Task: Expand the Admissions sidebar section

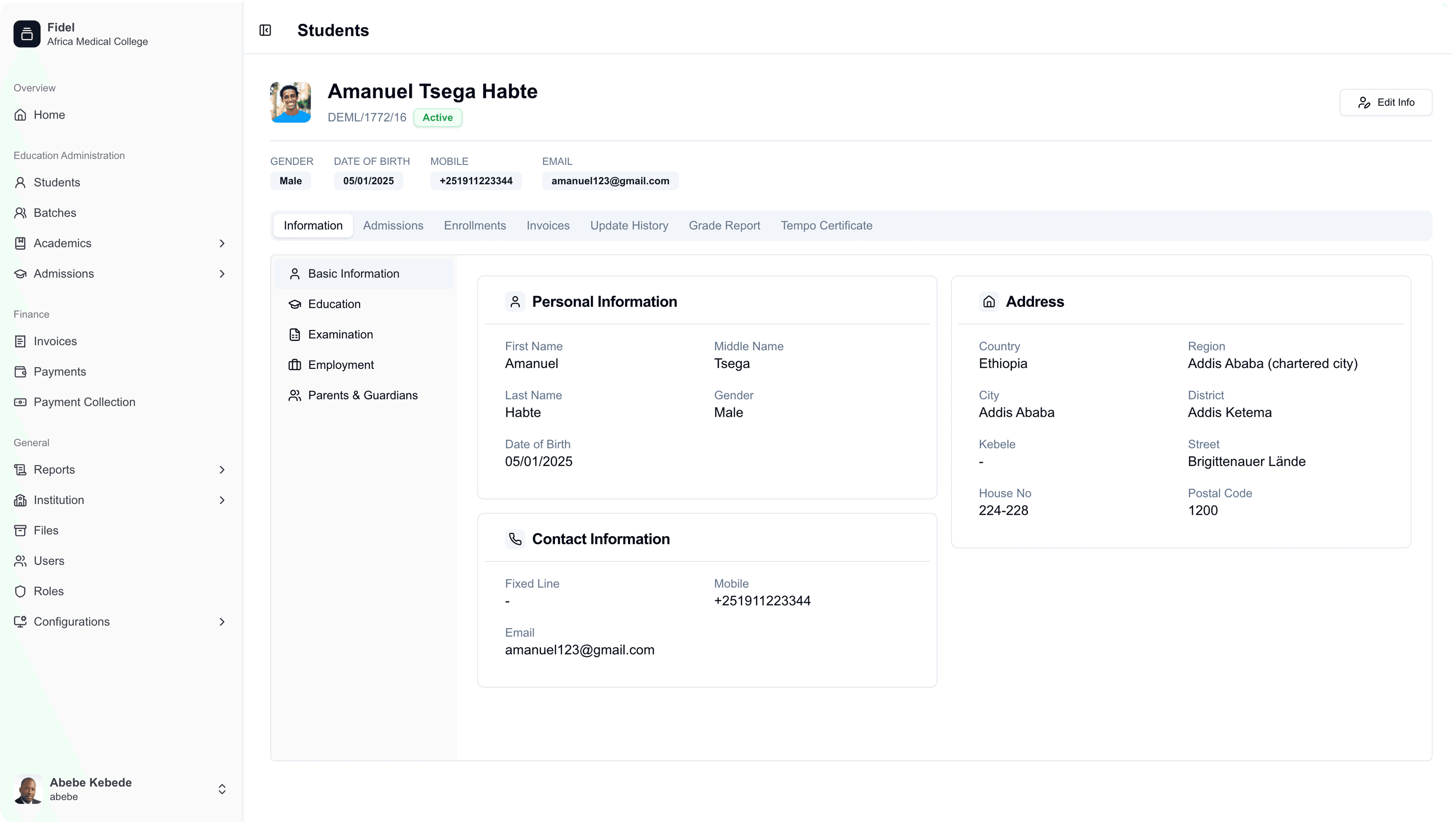Action: [222, 273]
